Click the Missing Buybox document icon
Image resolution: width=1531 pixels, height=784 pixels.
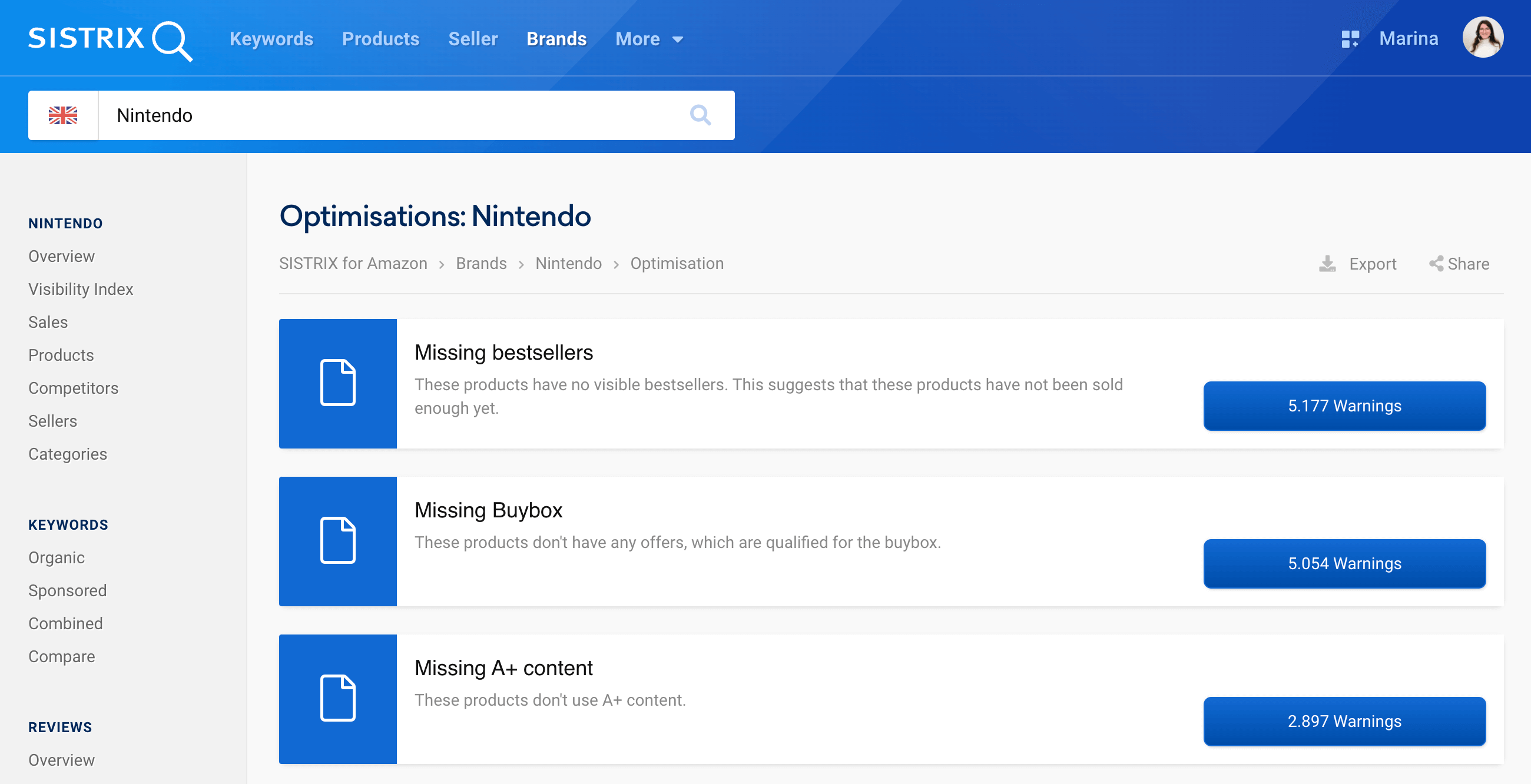click(x=337, y=541)
